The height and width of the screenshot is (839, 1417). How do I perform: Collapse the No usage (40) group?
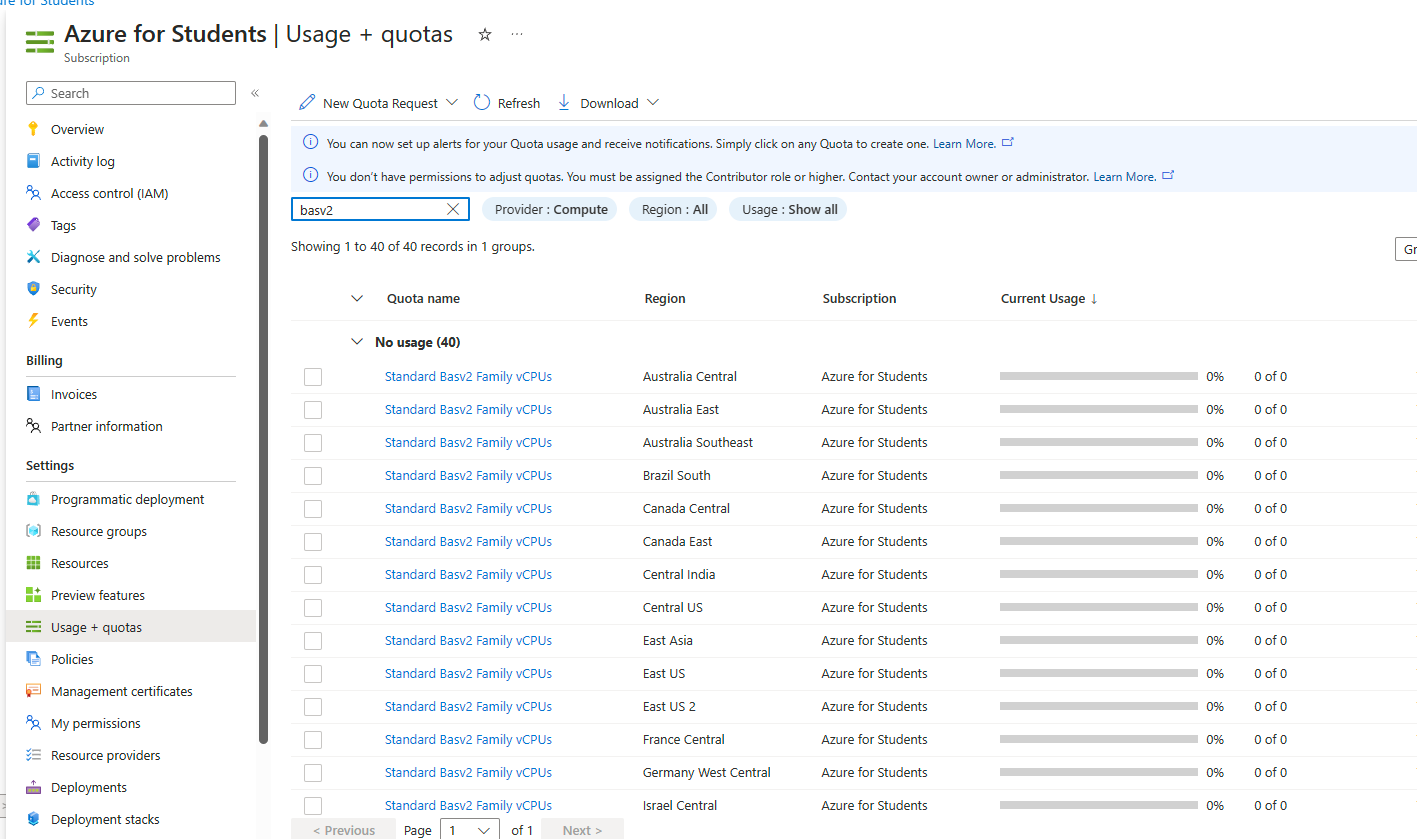click(357, 341)
